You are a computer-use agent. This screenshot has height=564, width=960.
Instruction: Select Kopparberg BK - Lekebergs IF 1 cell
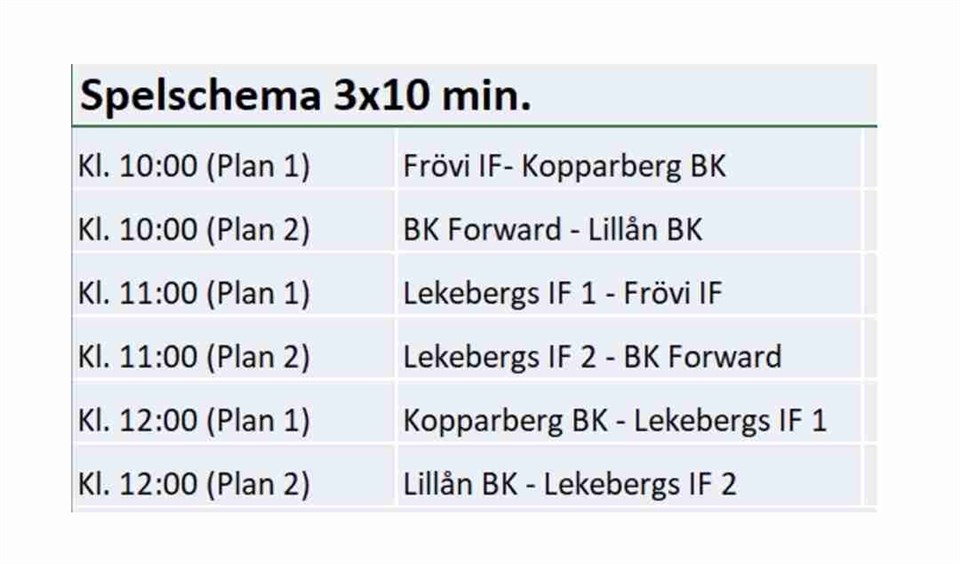click(615, 420)
